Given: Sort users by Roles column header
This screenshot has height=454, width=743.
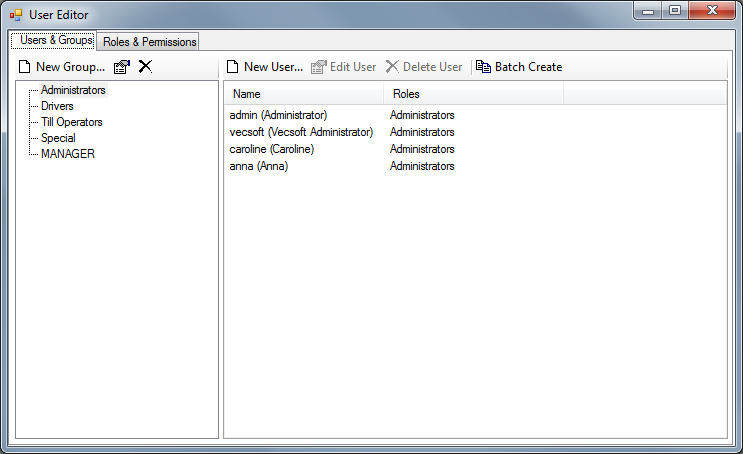Looking at the screenshot, I should tap(473, 94).
